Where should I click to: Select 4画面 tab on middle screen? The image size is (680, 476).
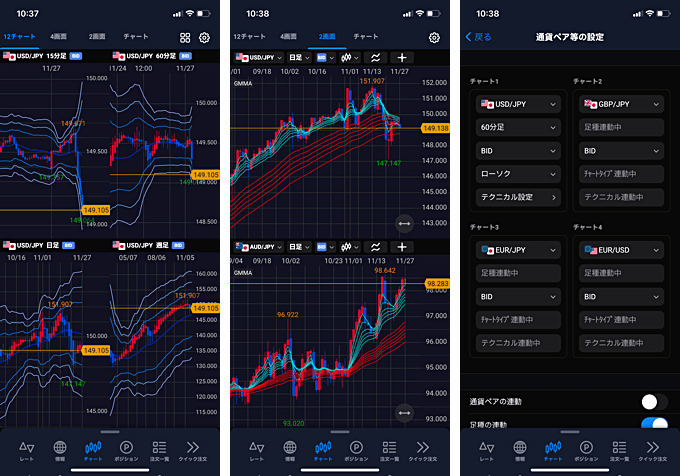point(288,36)
